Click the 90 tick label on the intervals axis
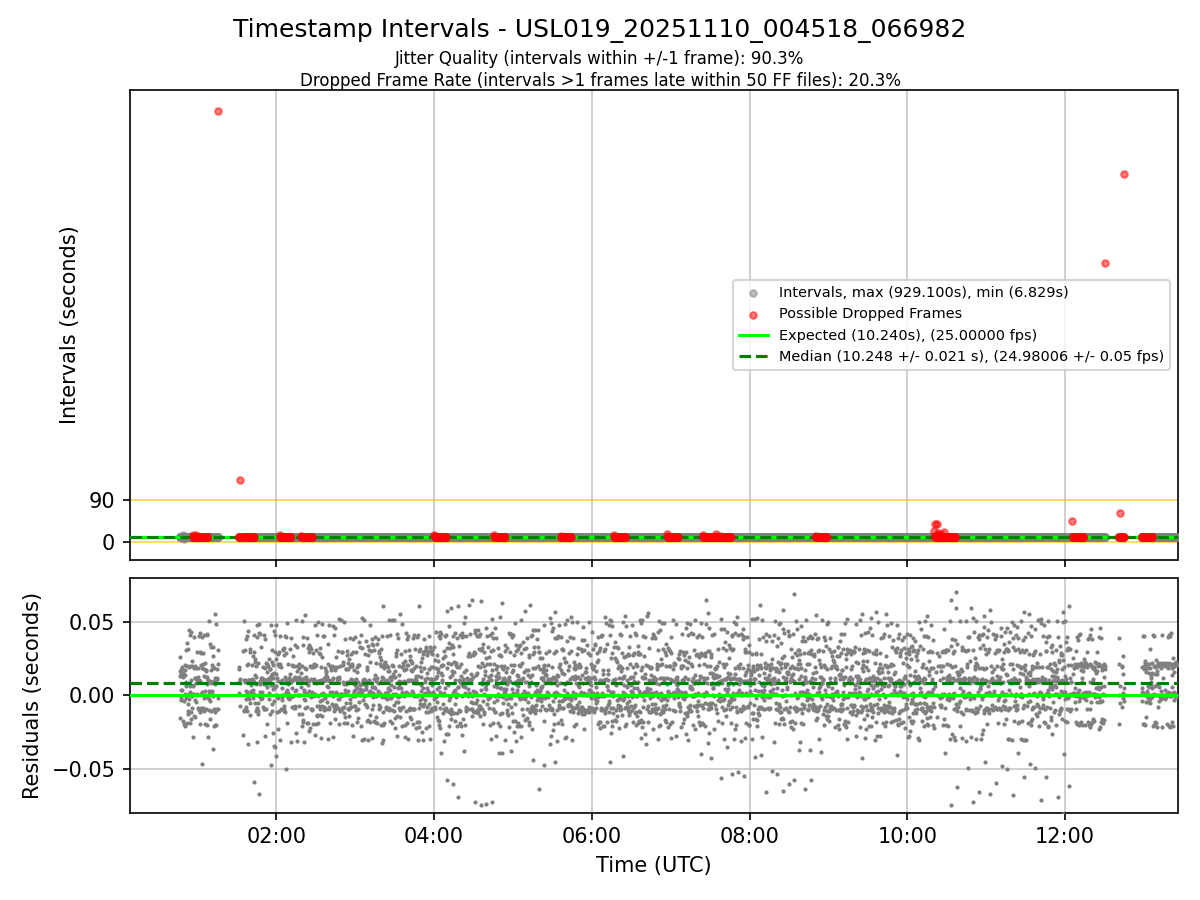1200x900 pixels. [x=103, y=500]
